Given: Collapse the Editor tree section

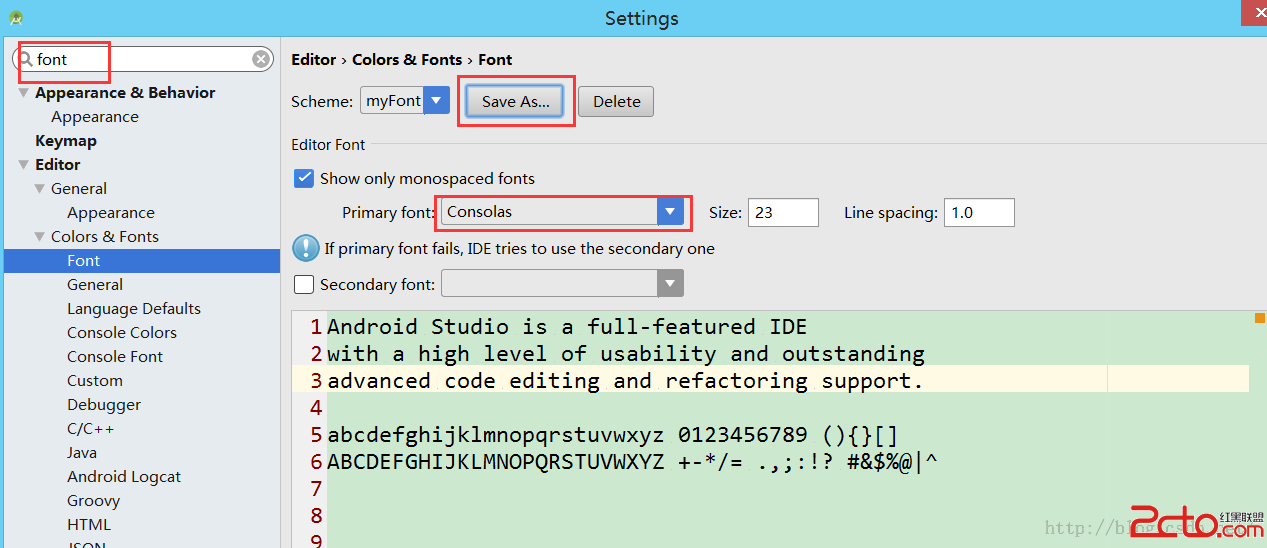Looking at the screenshot, I should click(x=23, y=165).
